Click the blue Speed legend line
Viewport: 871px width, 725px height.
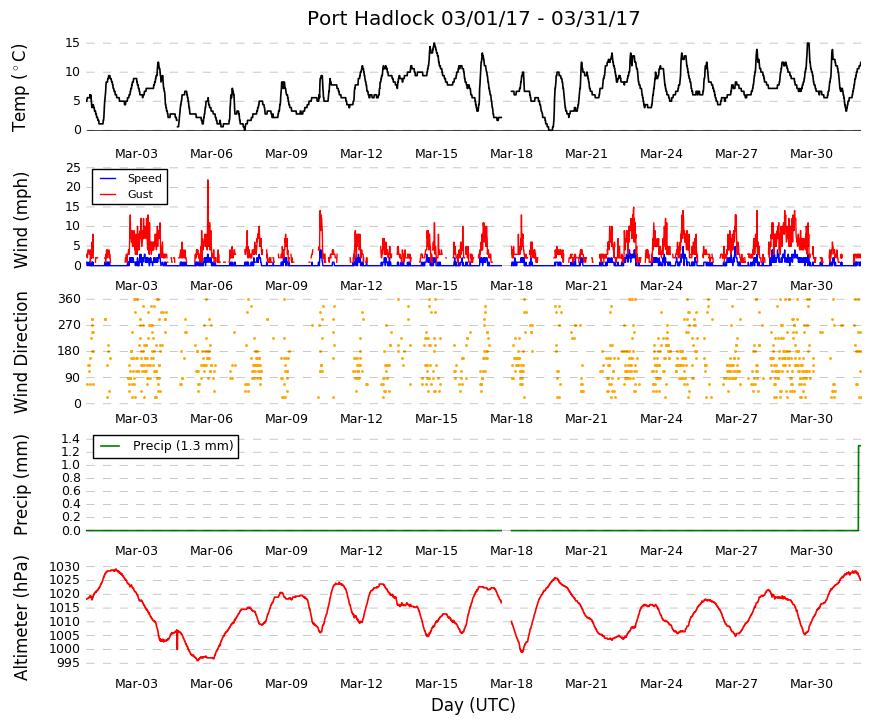(108, 178)
